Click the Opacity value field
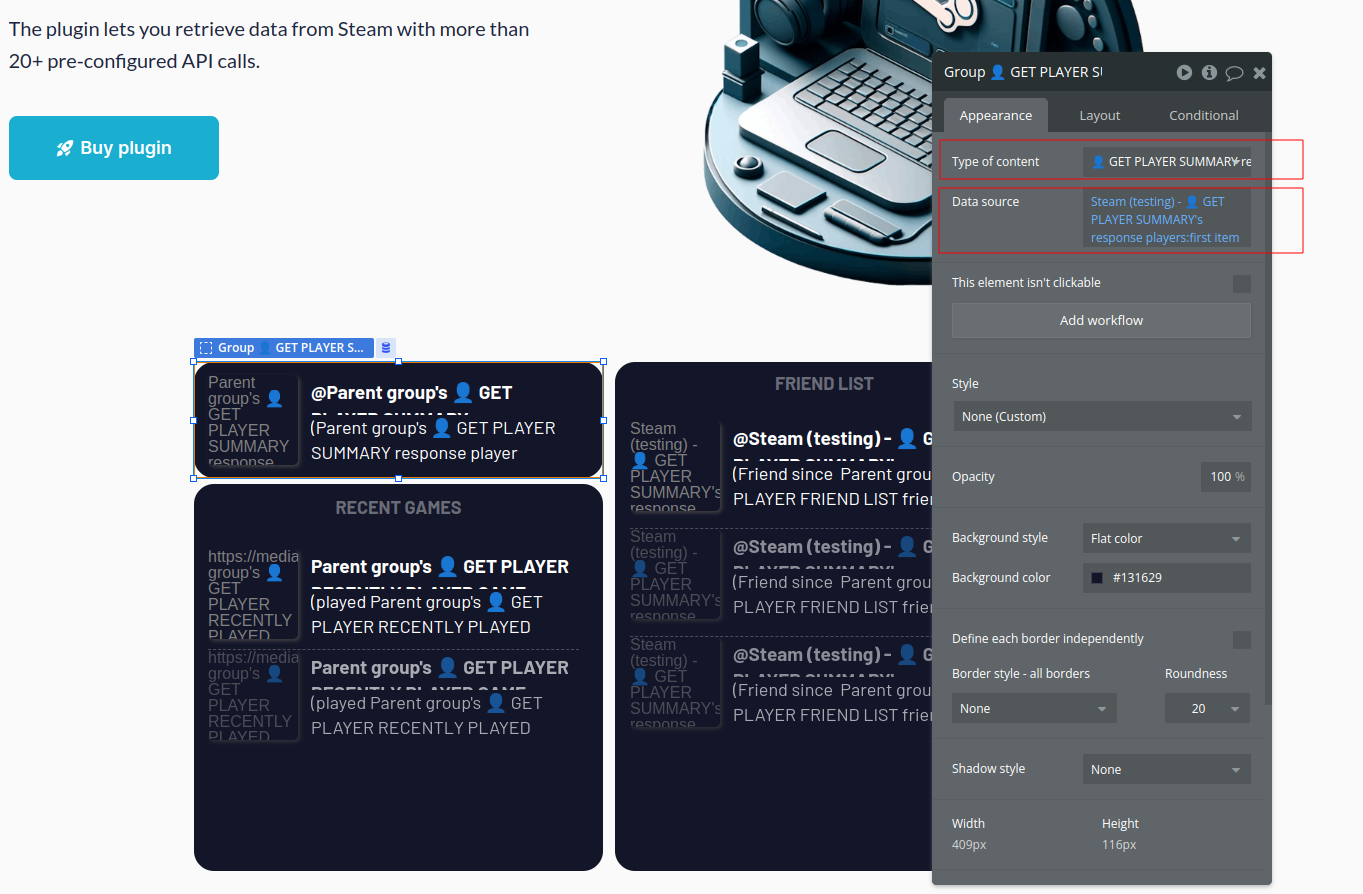The height and width of the screenshot is (894, 1363). [x=1226, y=476]
